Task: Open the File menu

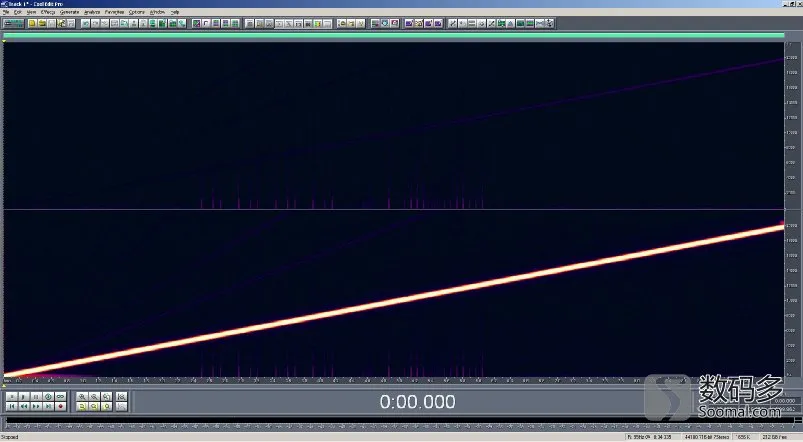Action: [x=6, y=12]
